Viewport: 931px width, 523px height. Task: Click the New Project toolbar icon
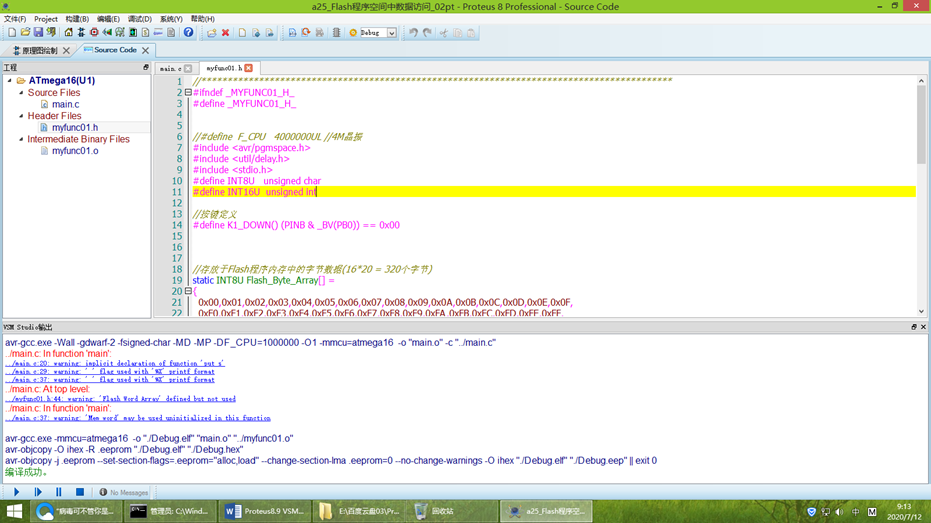(x=12, y=33)
